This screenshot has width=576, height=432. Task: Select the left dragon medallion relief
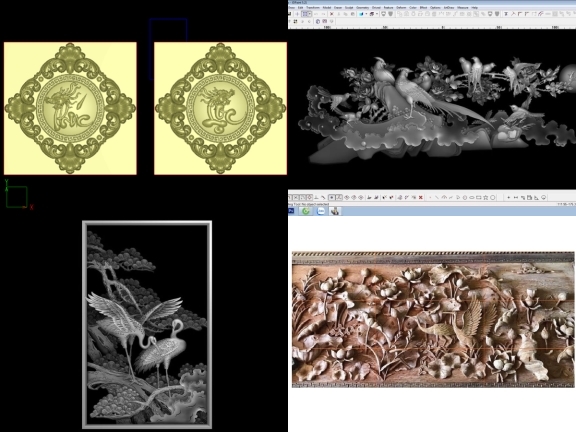pyautogui.click(x=70, y=108)
